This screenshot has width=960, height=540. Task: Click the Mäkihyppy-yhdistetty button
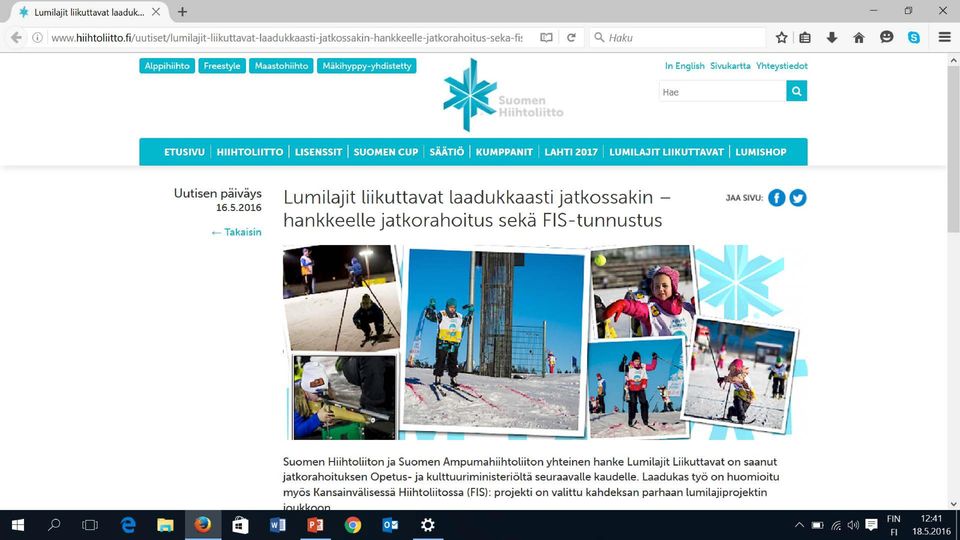point(367,66)
